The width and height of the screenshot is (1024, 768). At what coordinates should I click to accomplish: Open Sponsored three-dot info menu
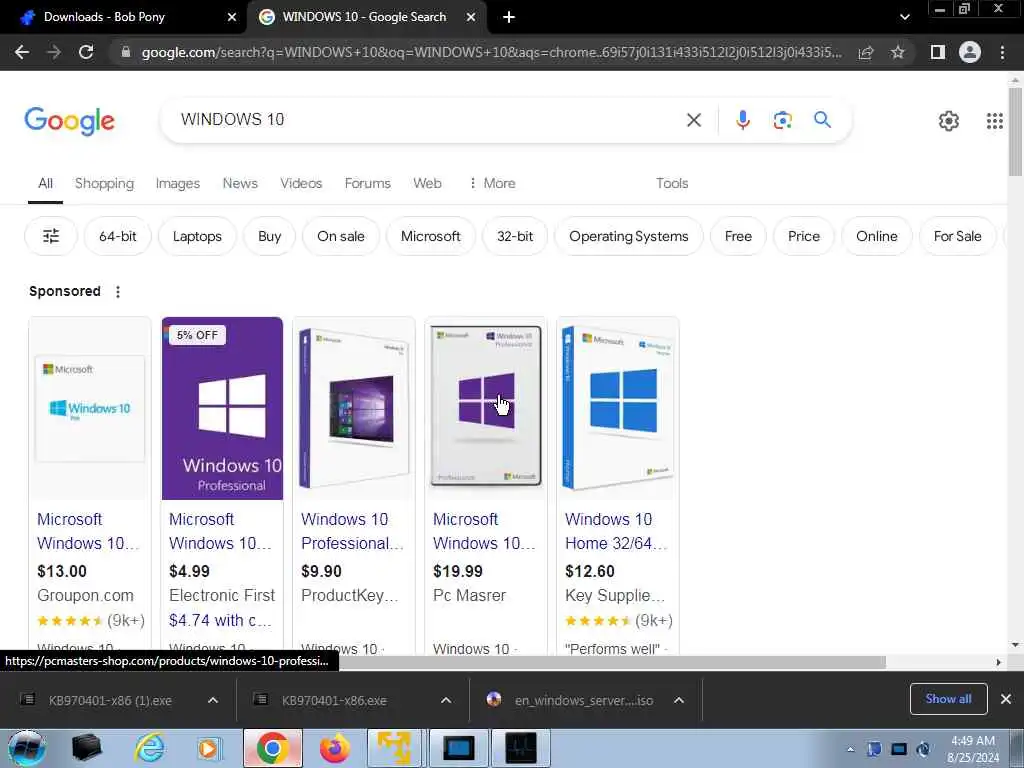point(118,292)
